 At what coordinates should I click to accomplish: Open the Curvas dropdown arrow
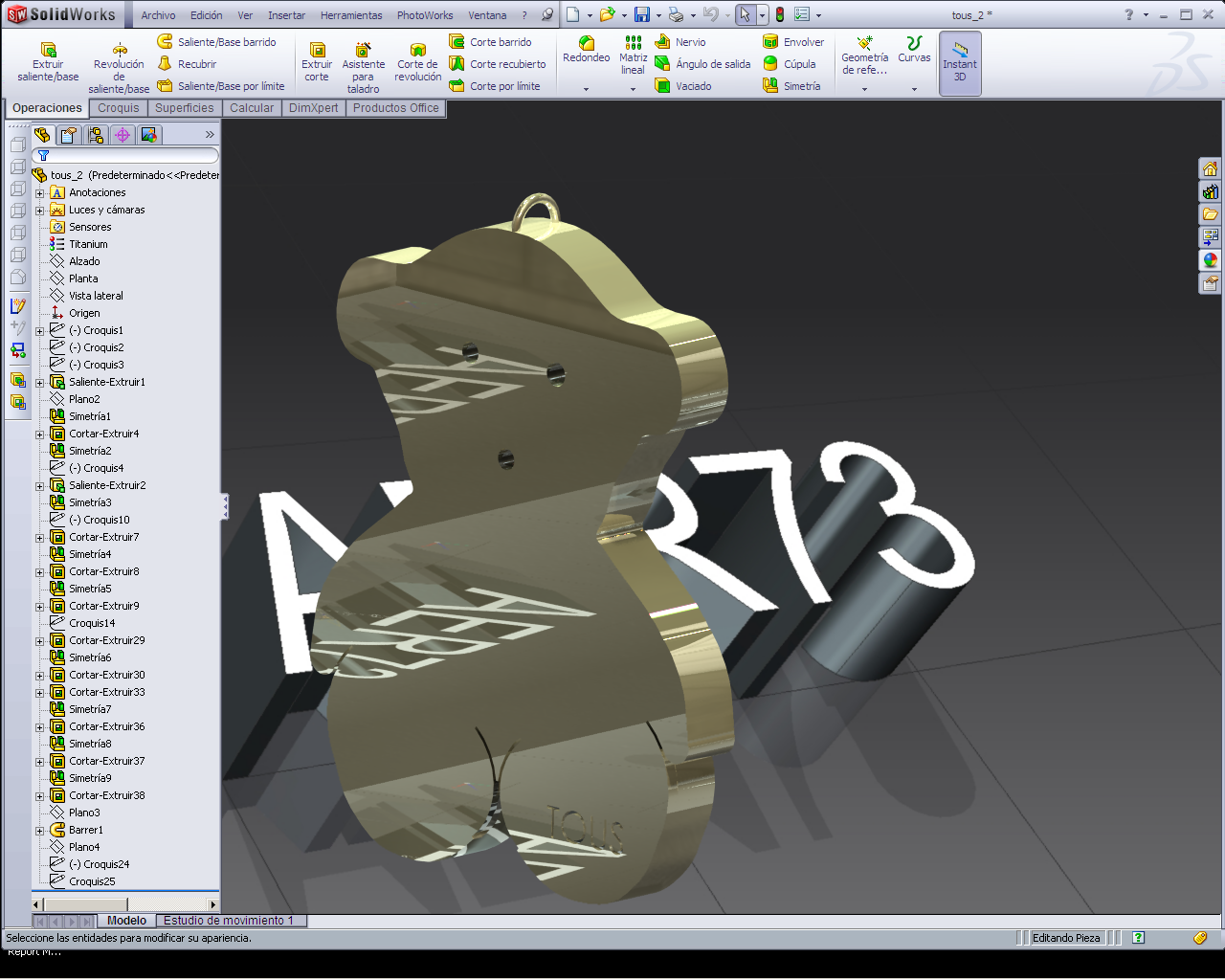(914, 89)
